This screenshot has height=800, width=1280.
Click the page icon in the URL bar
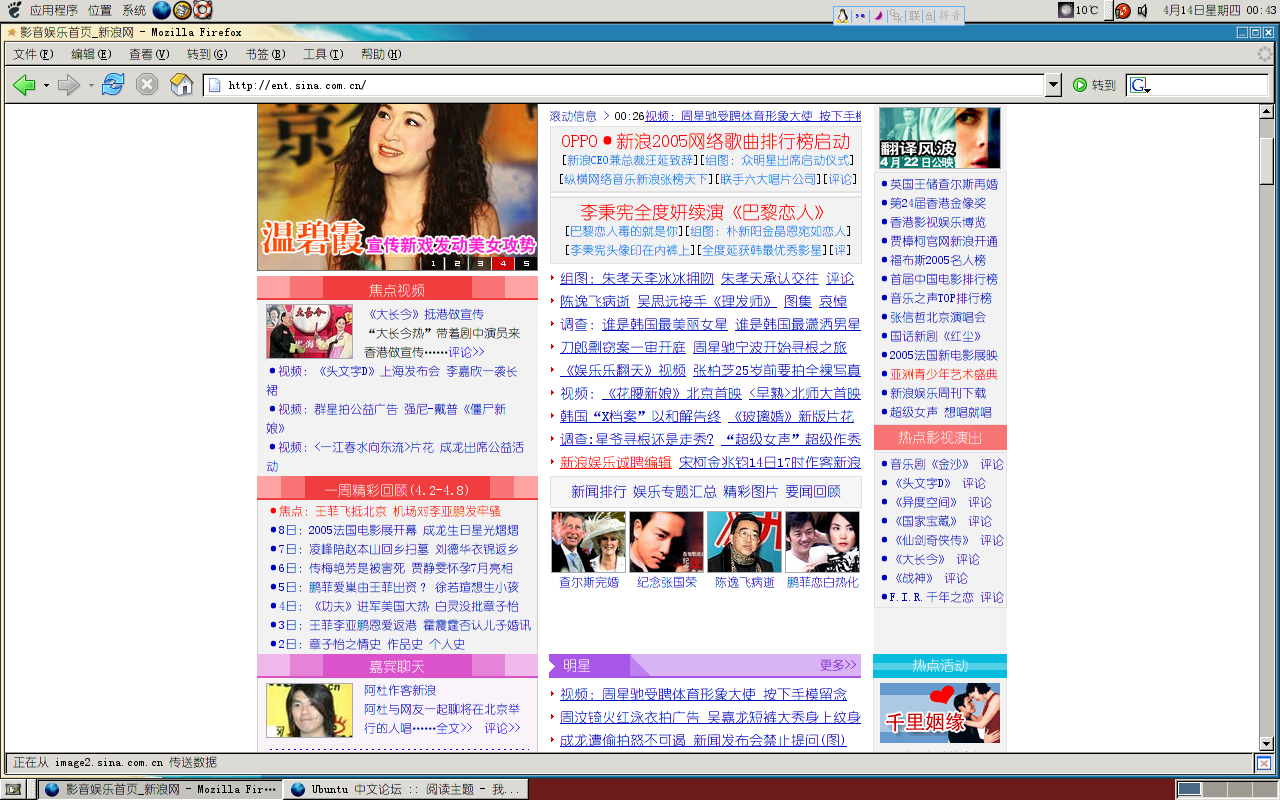tap(214, 85)
